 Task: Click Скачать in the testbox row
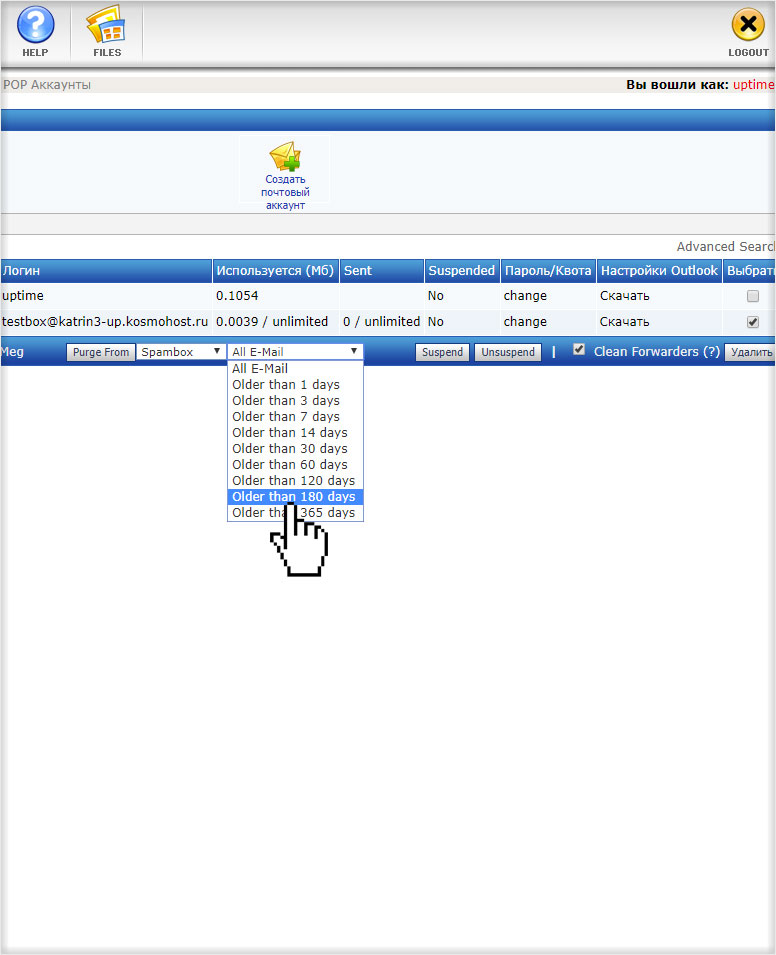624,322
